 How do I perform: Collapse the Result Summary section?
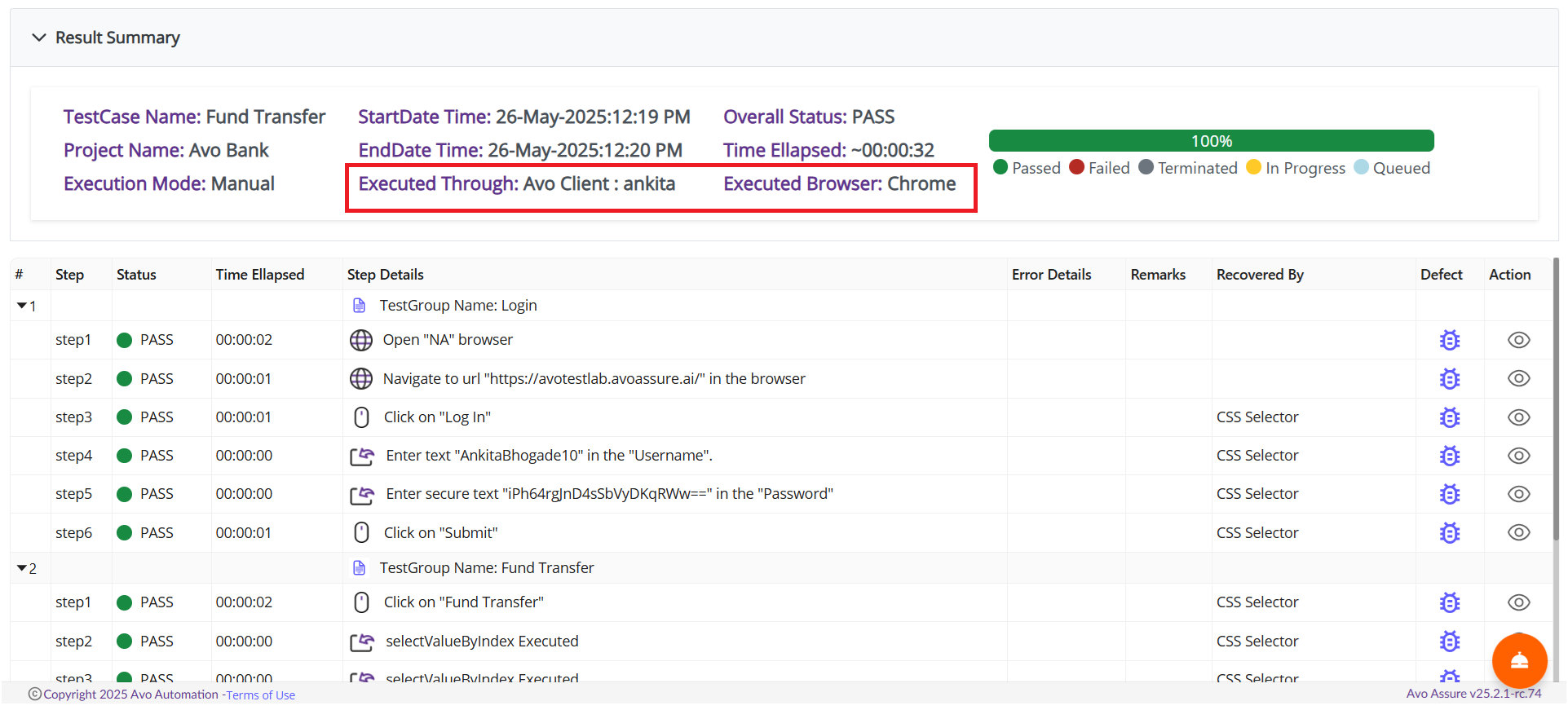click(38, 37)
